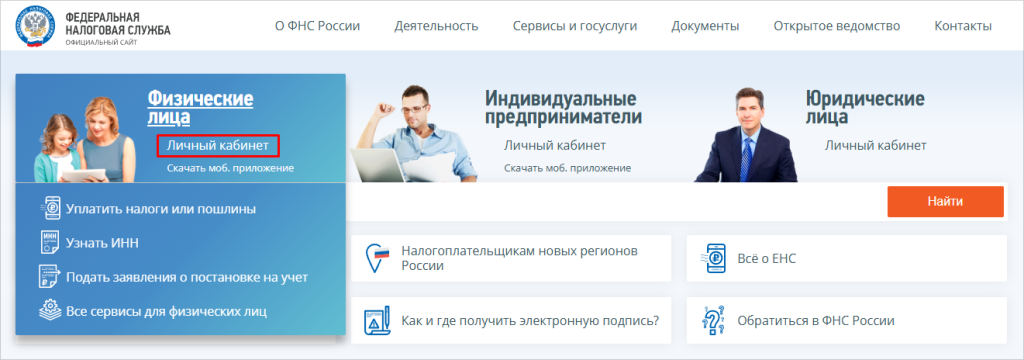The height and width of the screenshot is (360, 1024).
Task: Go to the Контакты menu item
Action: coord(963,26)
